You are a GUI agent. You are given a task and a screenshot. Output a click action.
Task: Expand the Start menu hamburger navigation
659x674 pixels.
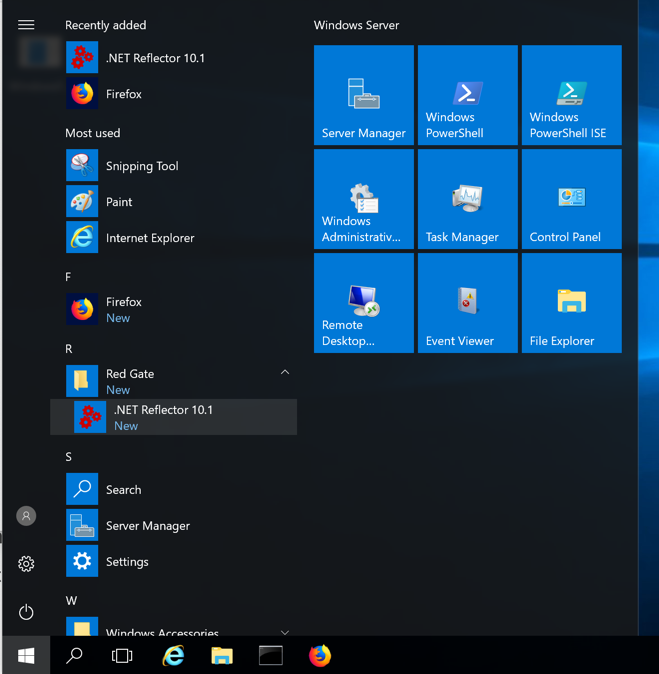click(26, 25)
